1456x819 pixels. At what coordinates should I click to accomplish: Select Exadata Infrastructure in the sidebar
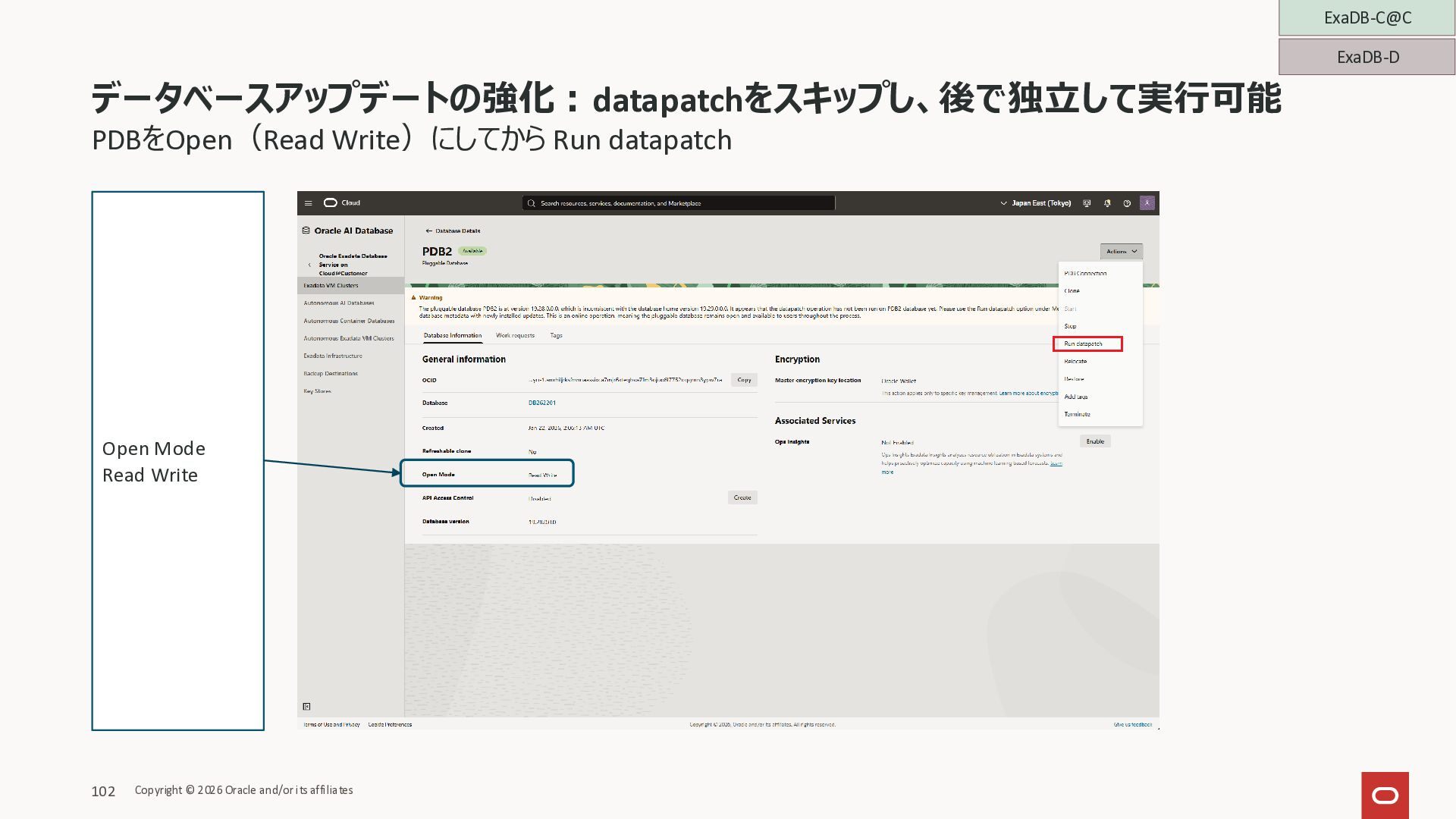[333, 356]
